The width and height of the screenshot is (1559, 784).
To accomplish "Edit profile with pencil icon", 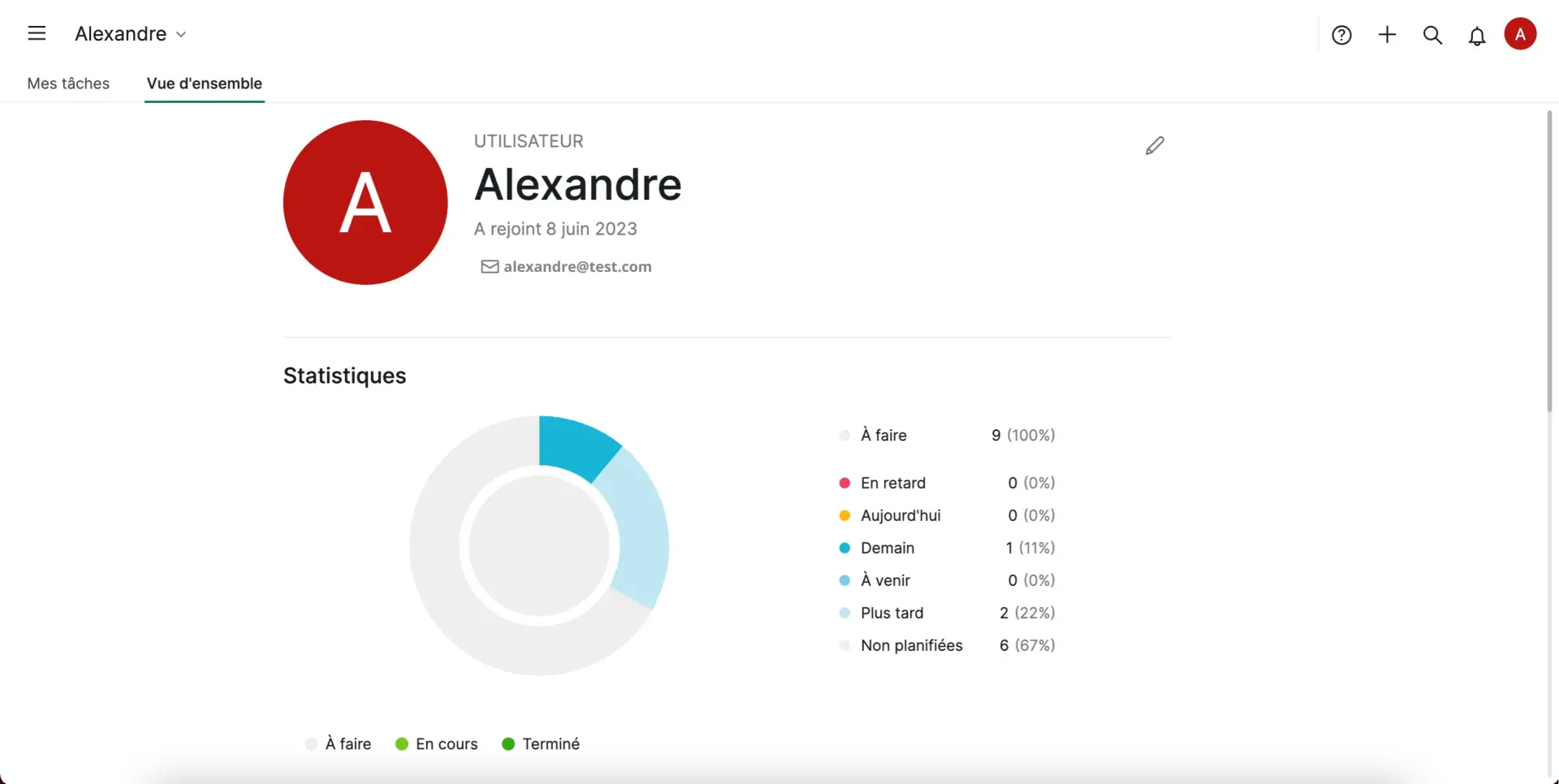I will (1155, 145).
